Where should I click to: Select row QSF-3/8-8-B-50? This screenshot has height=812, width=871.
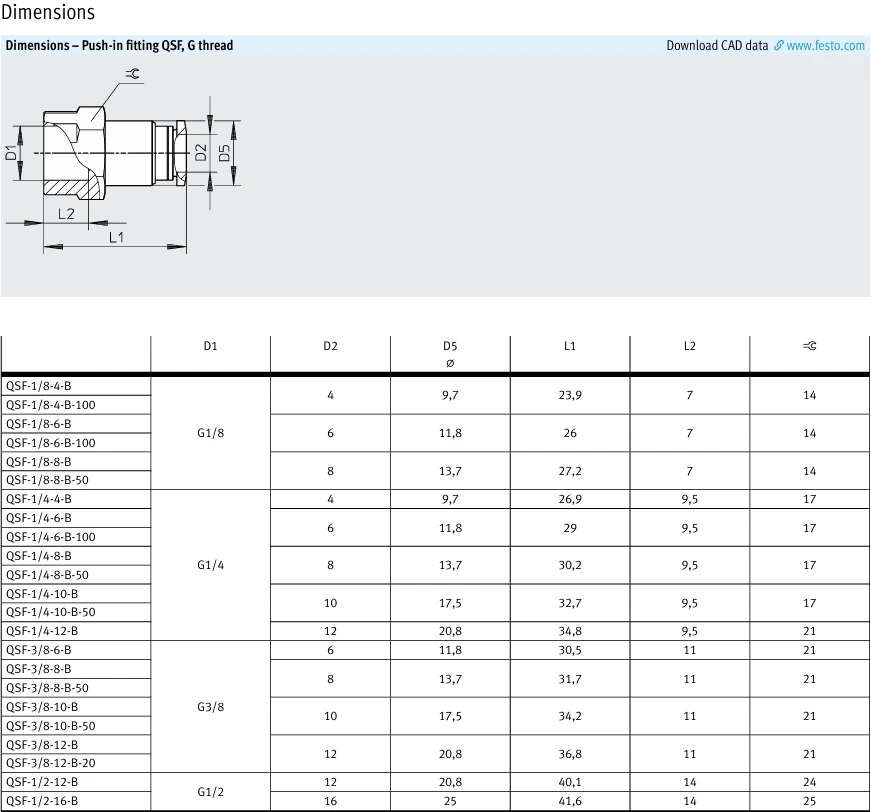coord(76,688)
